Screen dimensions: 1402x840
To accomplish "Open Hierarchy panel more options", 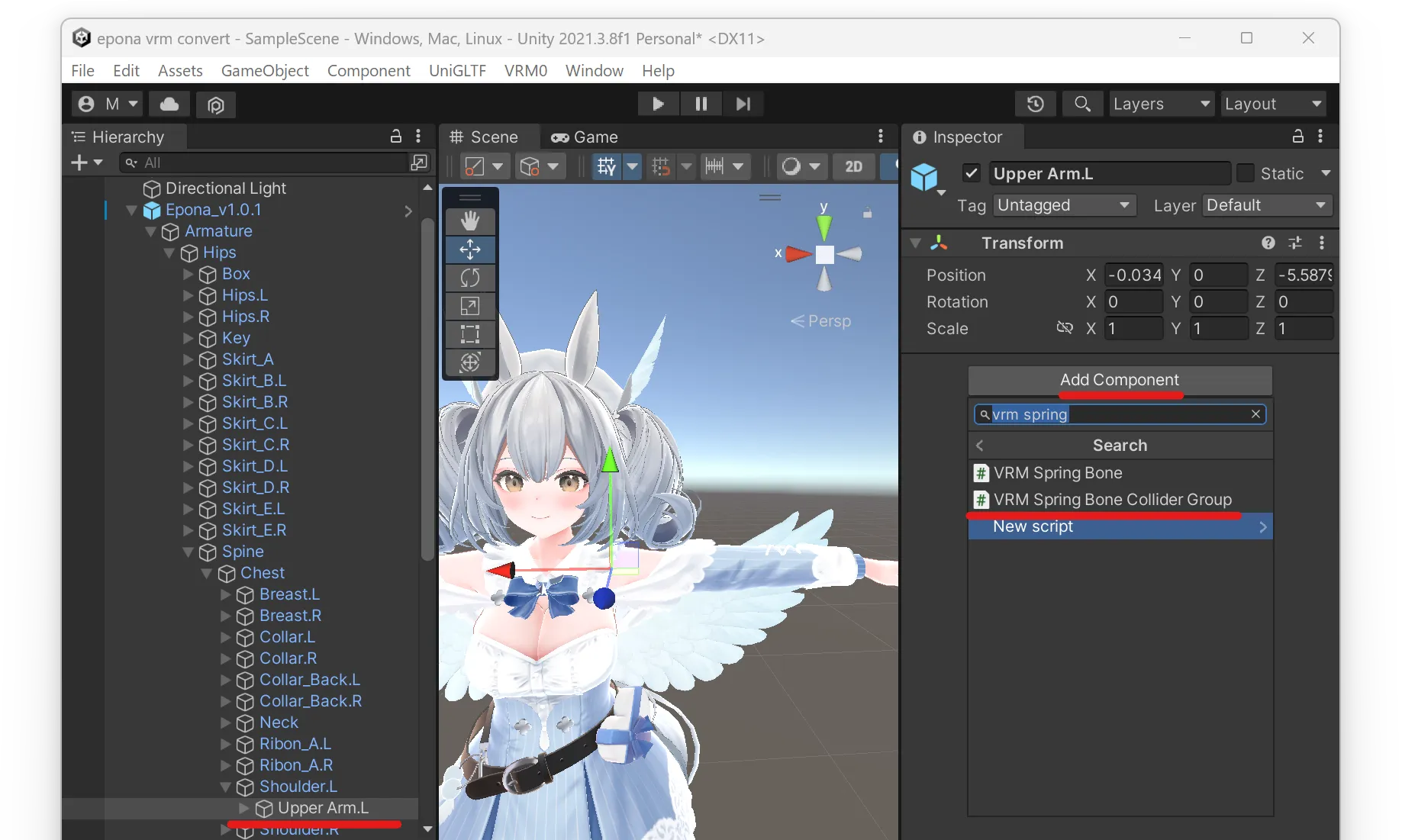I will 418,137.
